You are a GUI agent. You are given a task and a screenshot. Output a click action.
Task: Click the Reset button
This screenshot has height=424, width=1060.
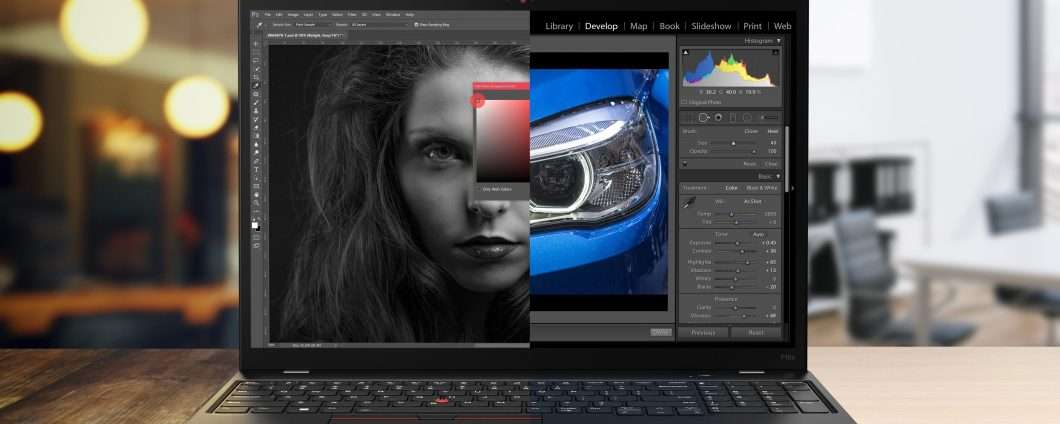click(x=755, y=332)
